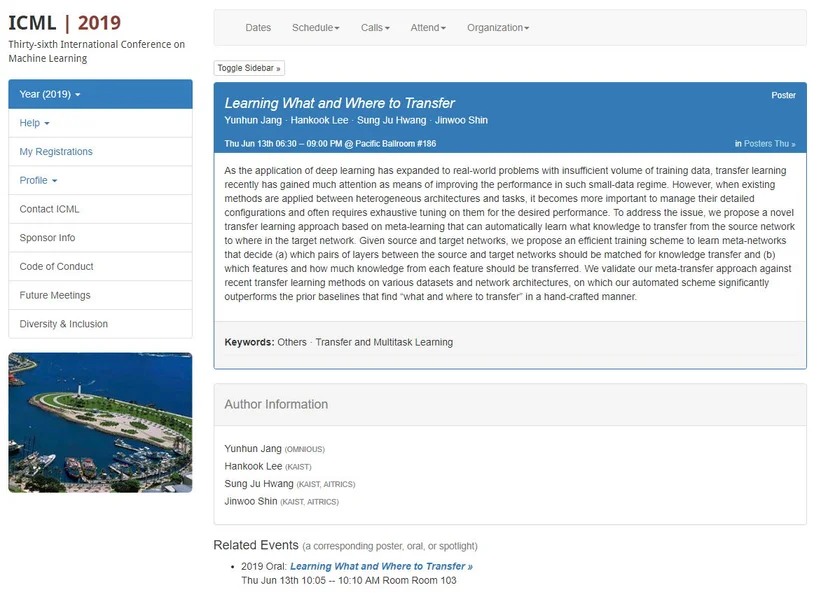The image size is (828, 593).
Task: Click the Posters Thu session link
Action: (x=769, y=144)
